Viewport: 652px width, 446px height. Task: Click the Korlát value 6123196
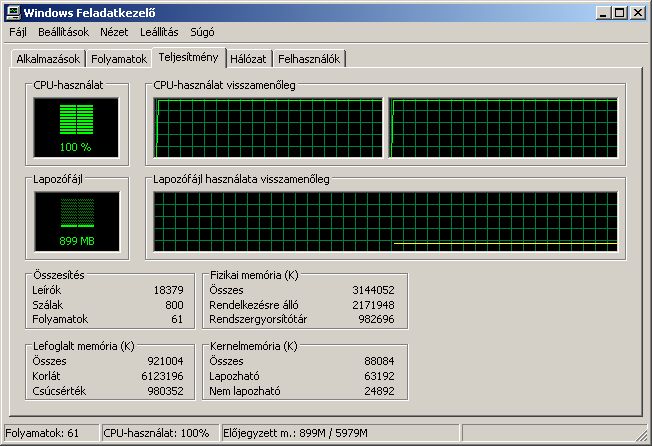click(162, 376)
